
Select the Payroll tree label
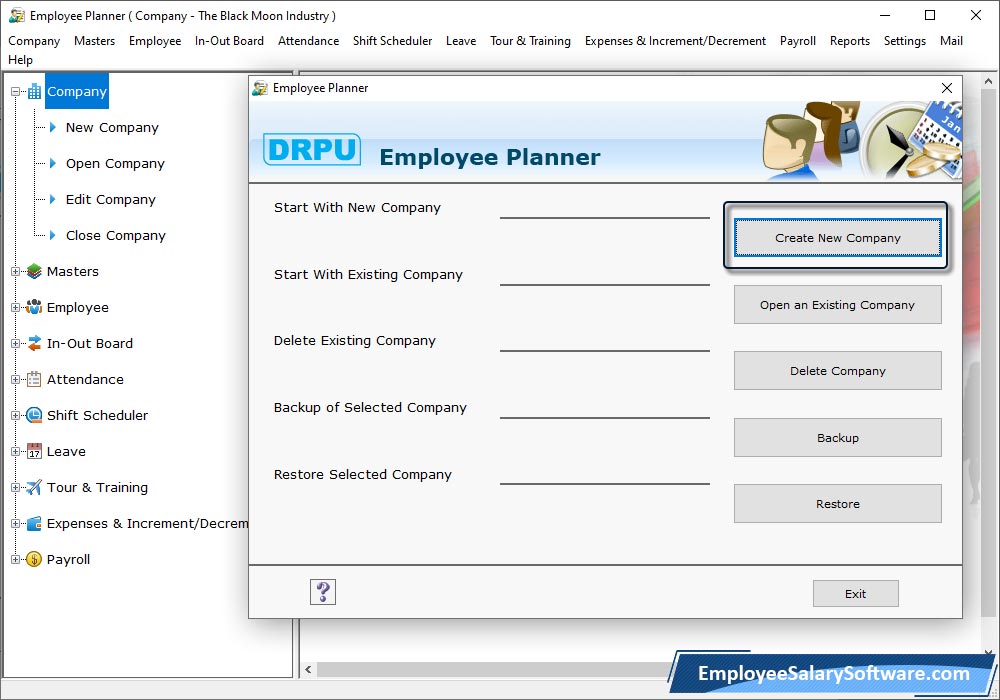[x=68, y=560]
